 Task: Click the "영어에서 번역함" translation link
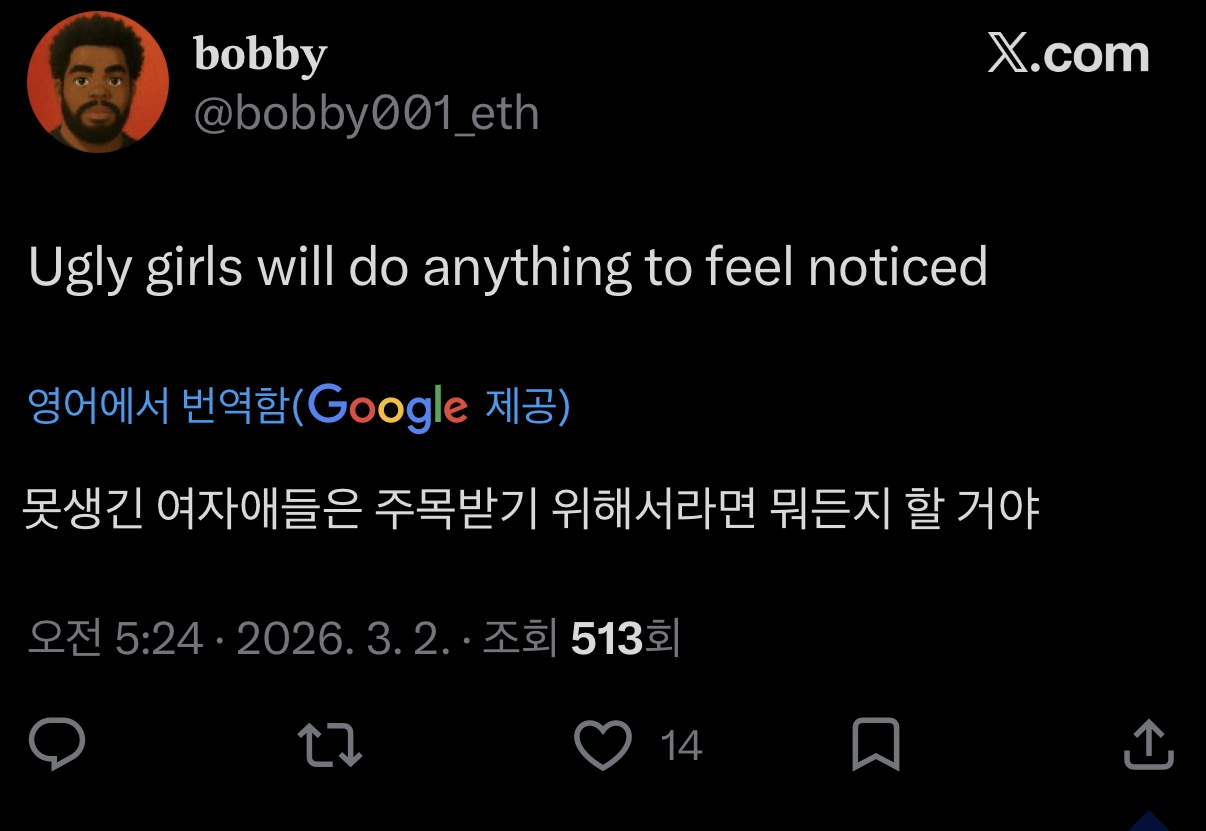click(158, 408)
